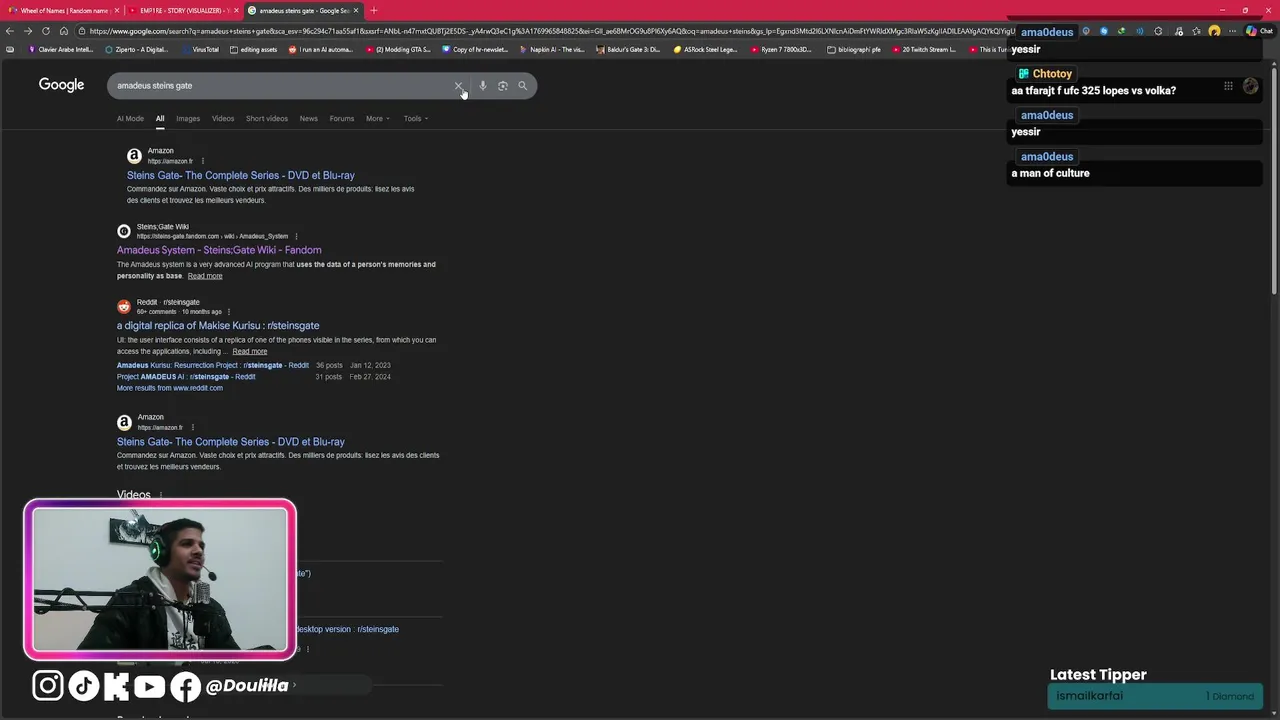Close the EMPIRE - STORY (VISUALIZER) tab
The width and height of the screenshot is (1280, 720).
point(236,10)
